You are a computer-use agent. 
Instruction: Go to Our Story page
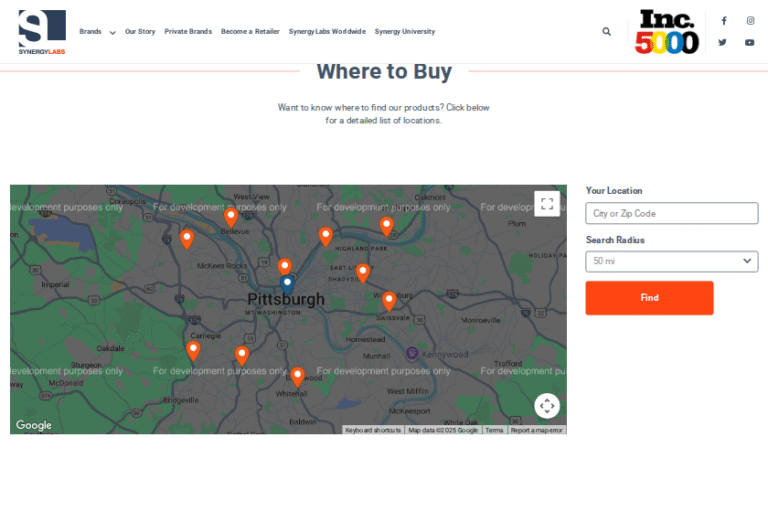click(x=140, y=32)
